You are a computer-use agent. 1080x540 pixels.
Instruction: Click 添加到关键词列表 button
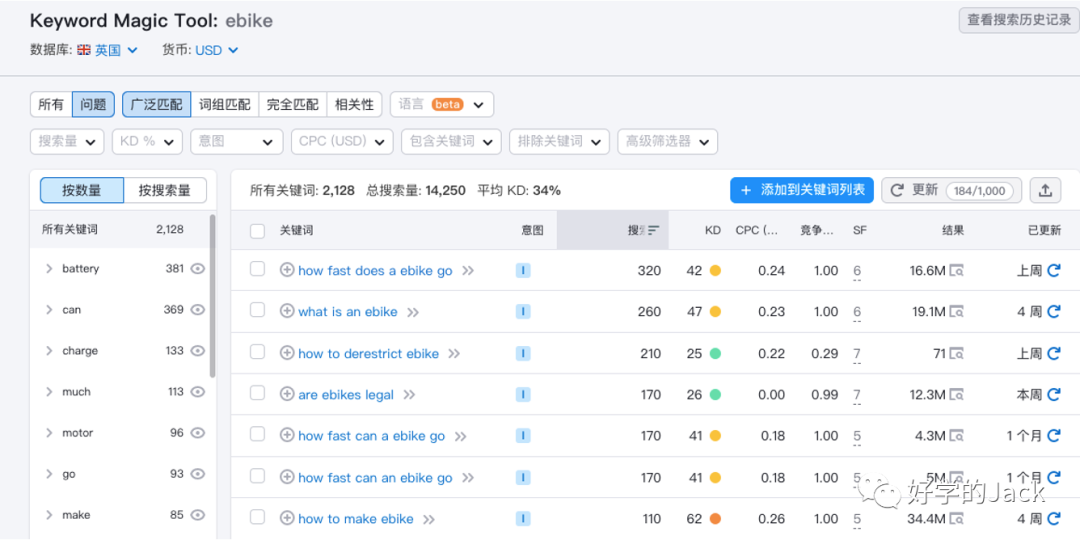tap(802, 190)
